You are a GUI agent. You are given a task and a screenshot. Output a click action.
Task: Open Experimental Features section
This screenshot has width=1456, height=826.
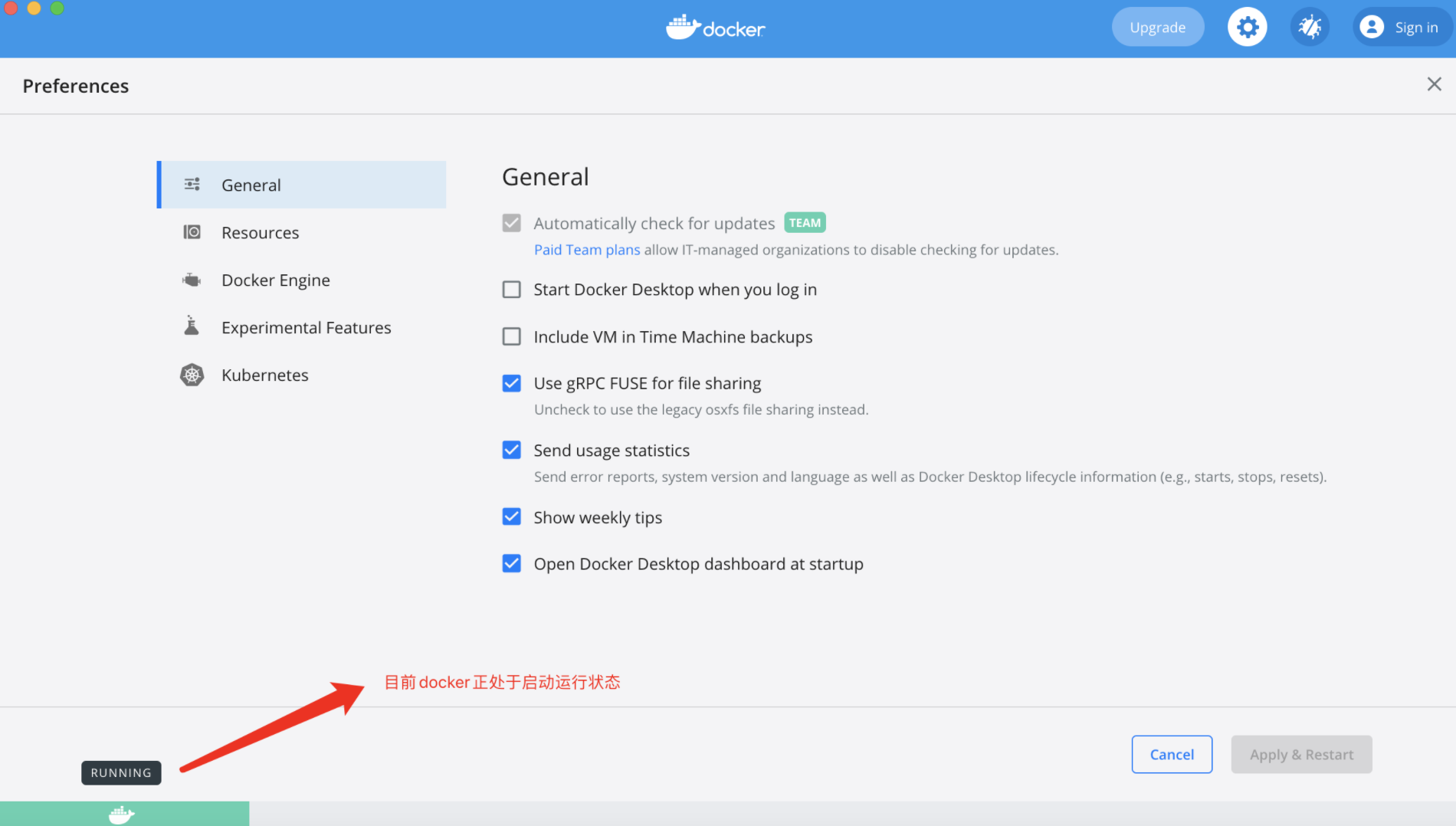tap(301, 327)
